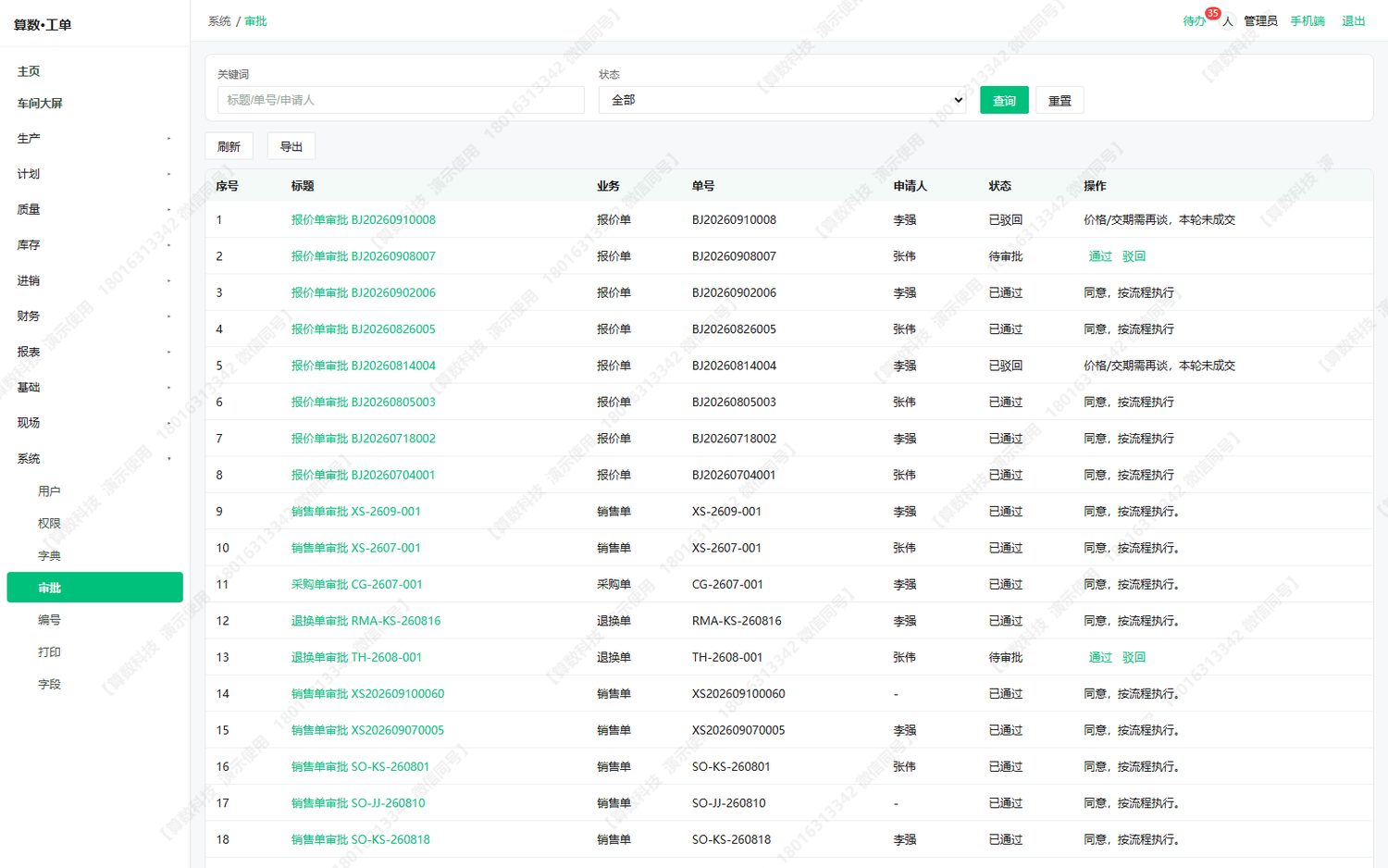The height and width of the screenshot is (868, 1388).
Task: Open 销售单审批 XS-2609-001 link
Action: pos(355,512)
